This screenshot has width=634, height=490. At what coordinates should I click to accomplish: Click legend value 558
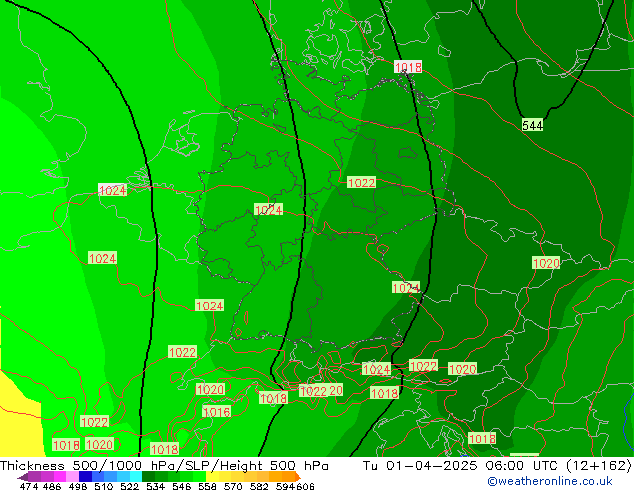click(x=207, y=486)
